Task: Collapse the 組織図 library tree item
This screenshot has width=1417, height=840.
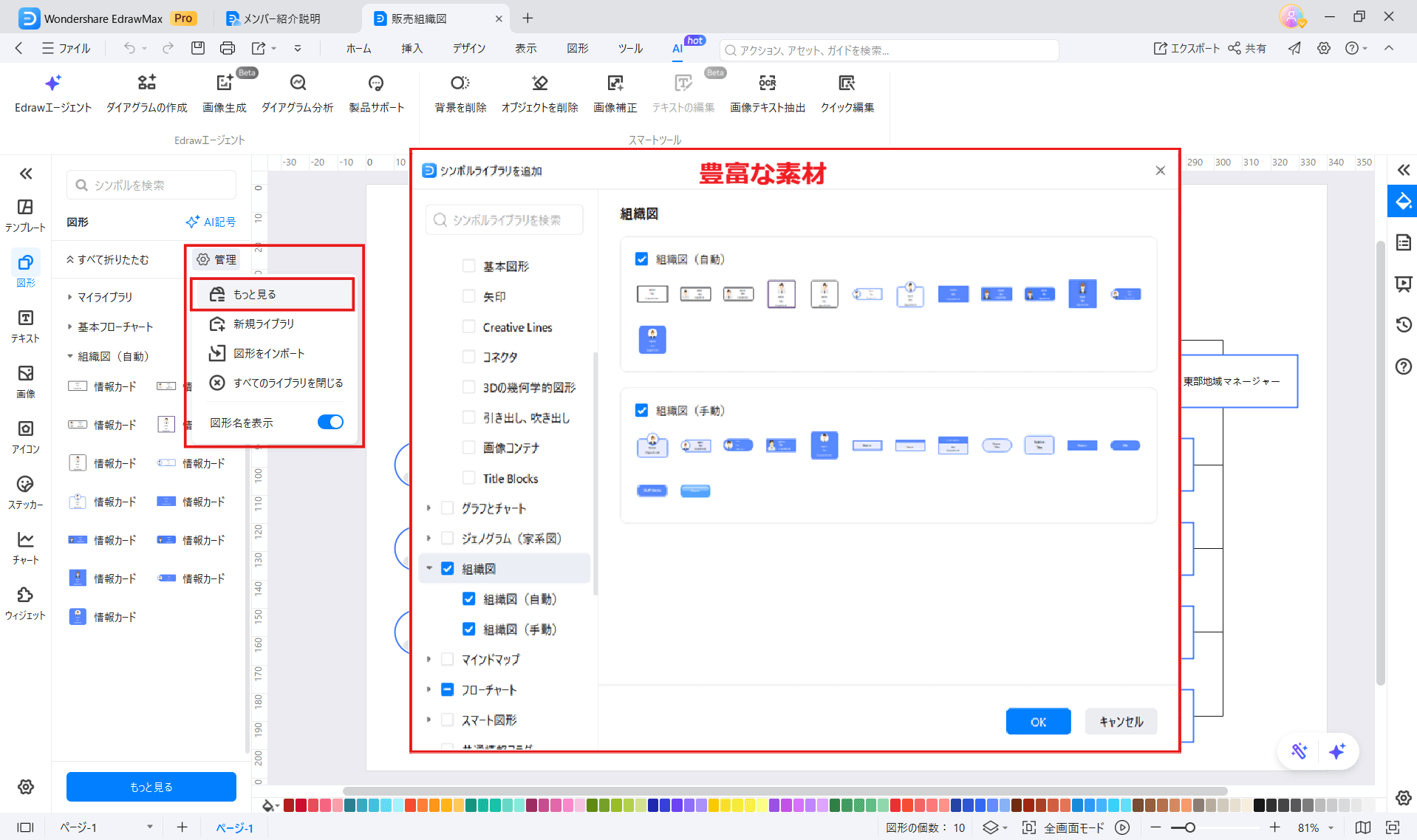Action: (428, 568)
